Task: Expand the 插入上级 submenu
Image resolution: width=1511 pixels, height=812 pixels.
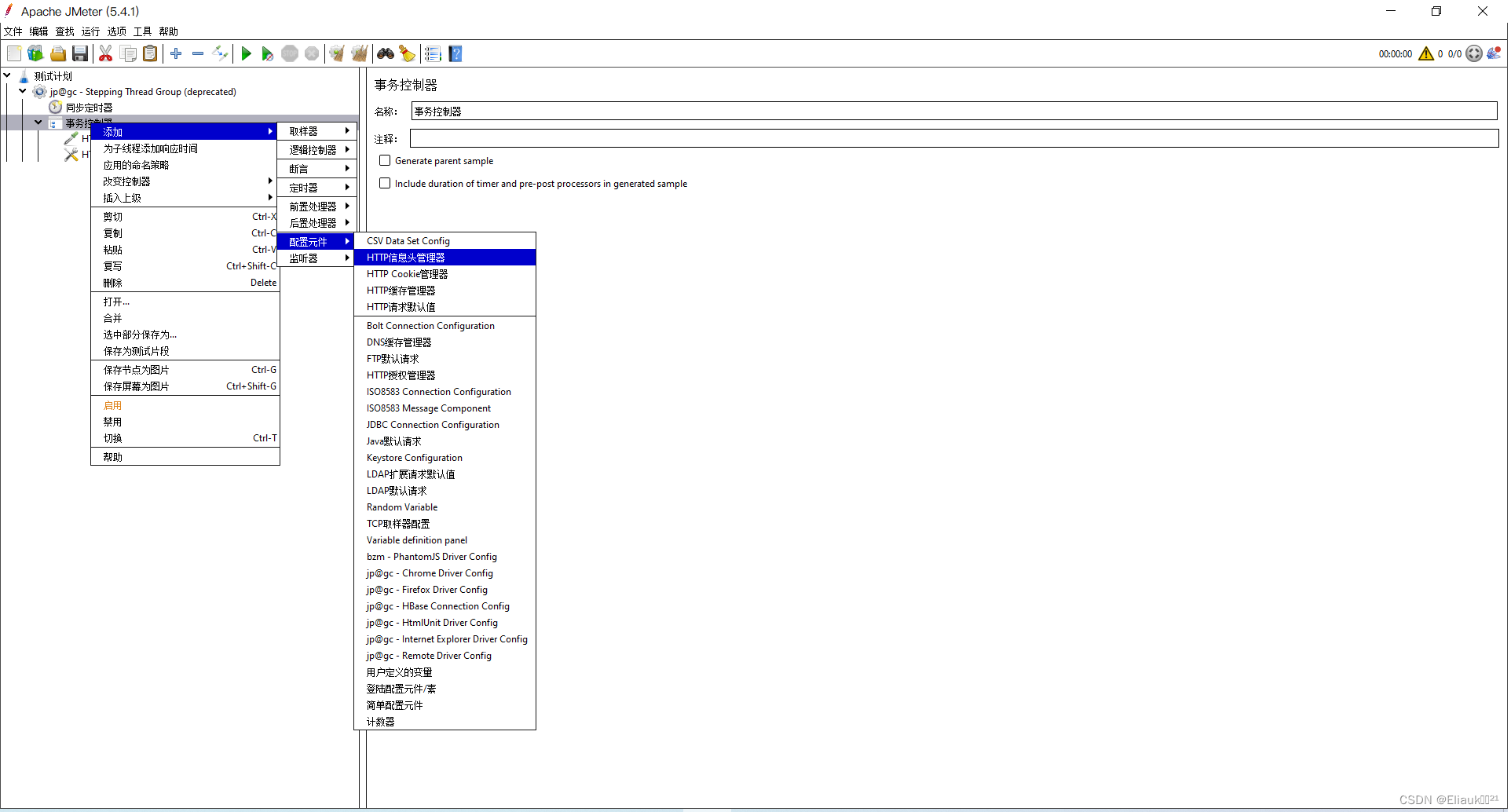Action: coord(185,198)
